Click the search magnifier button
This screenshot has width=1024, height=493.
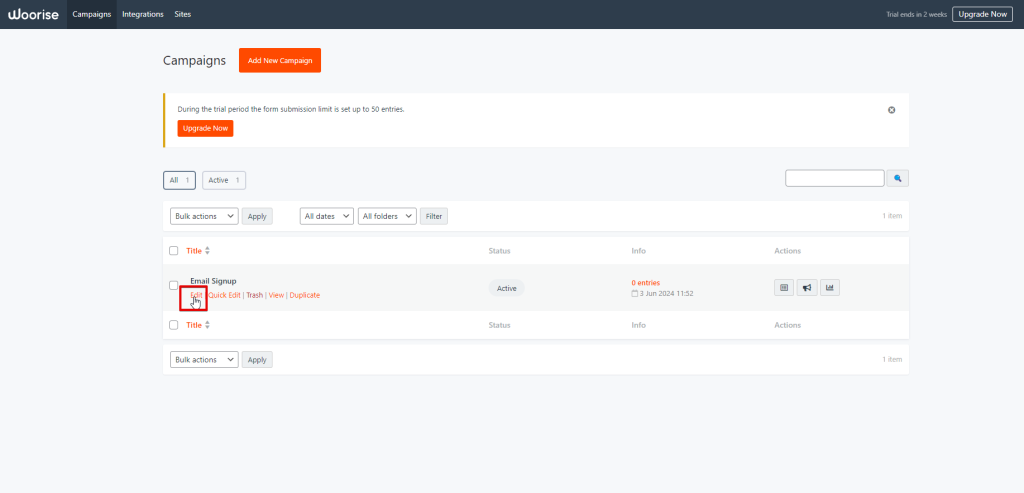click(898, 178)
